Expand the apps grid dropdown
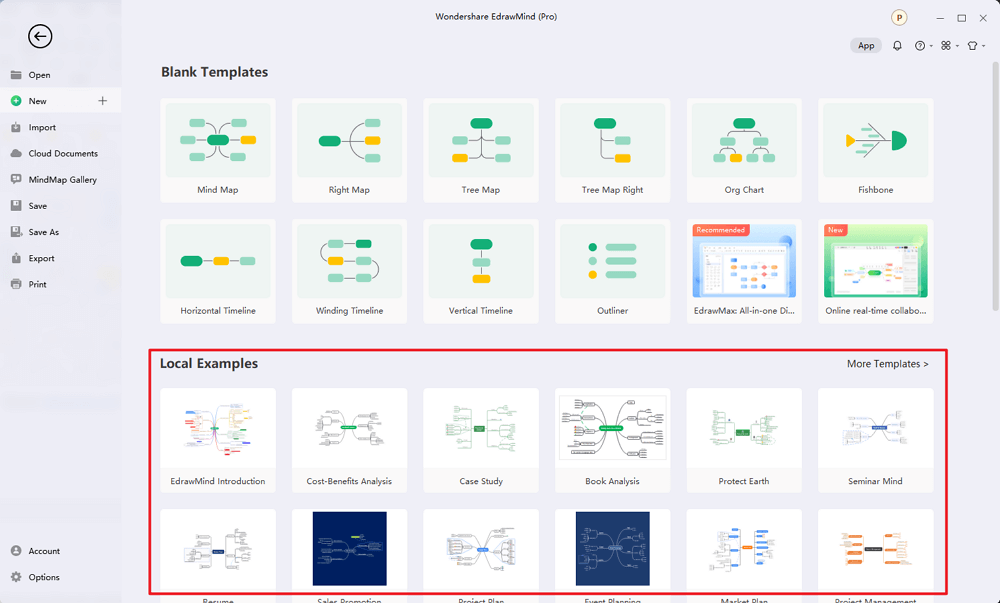The height and width of the screenshot is (603, 1000). point(950,46)
